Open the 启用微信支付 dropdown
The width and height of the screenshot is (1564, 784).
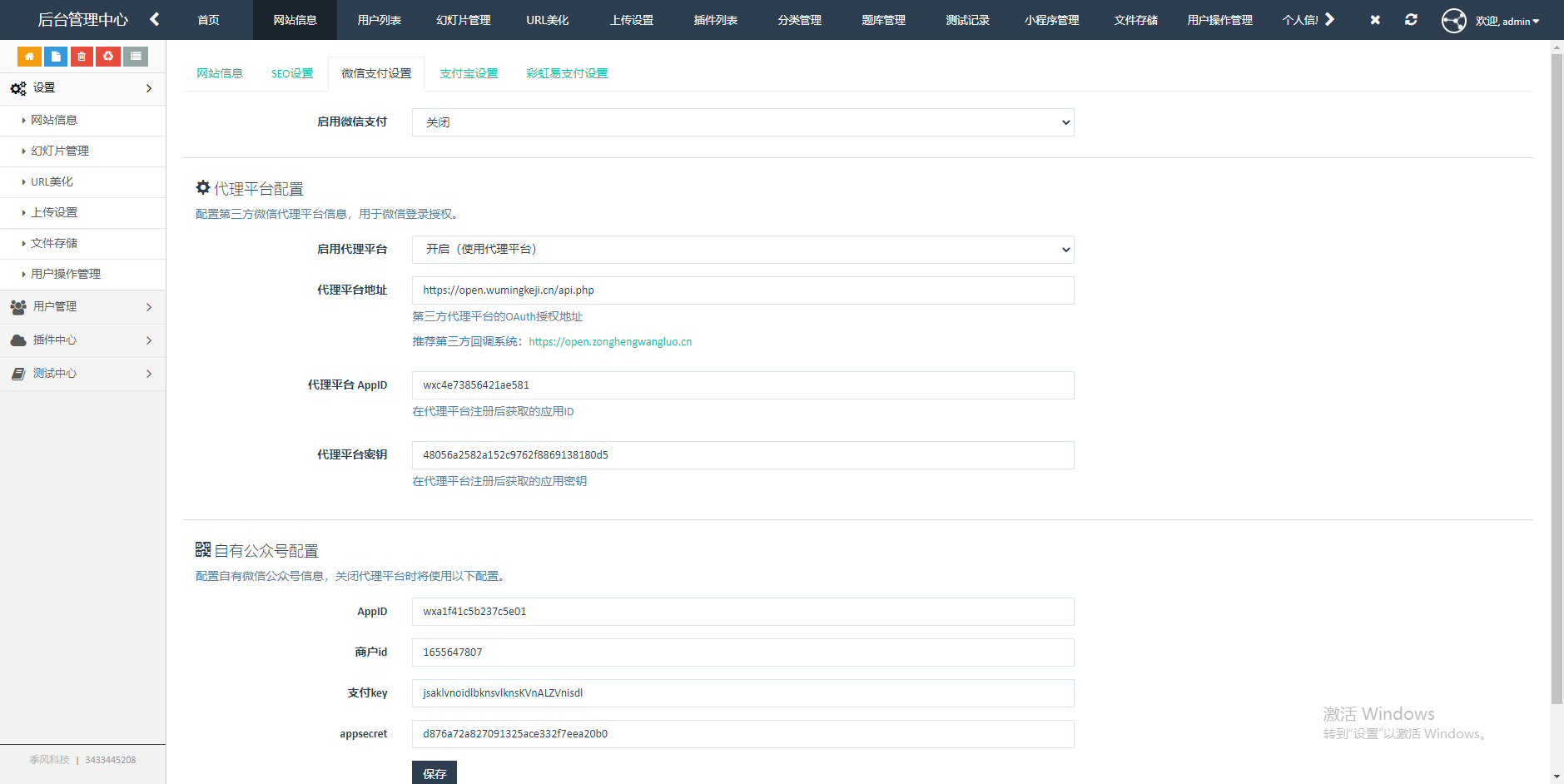click(743, 122)
